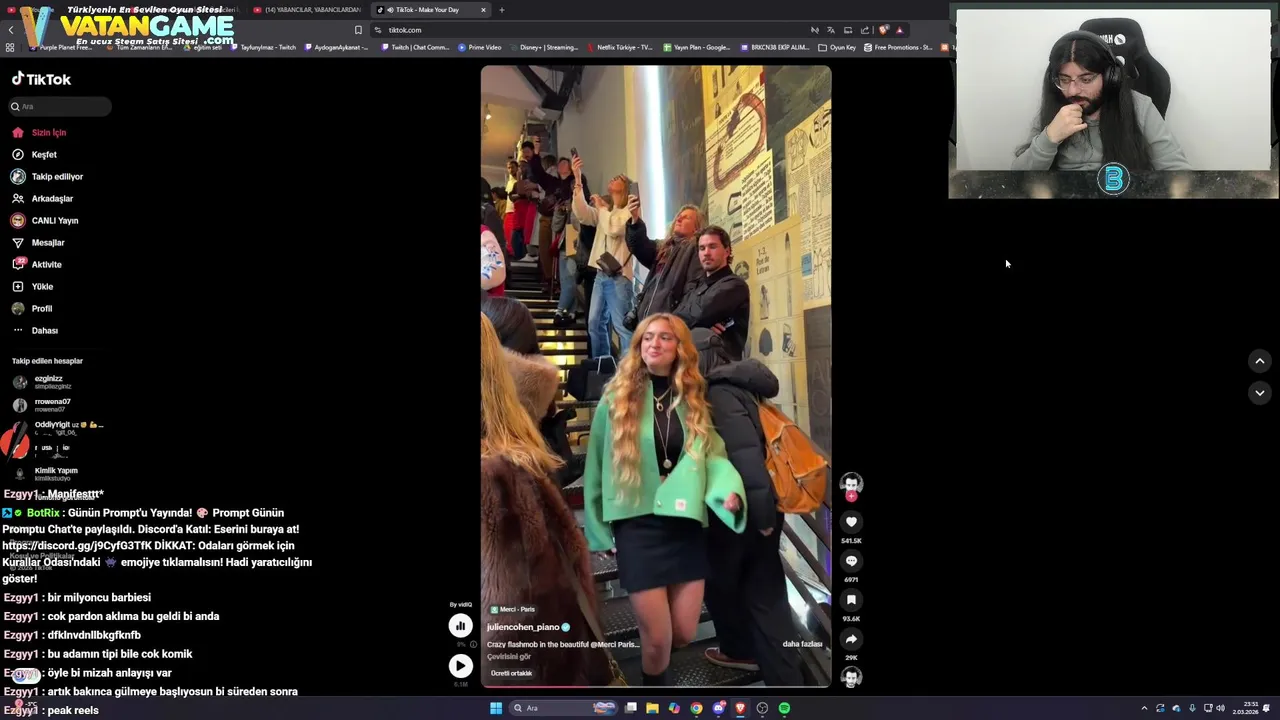
Task: Open followed account ezginizz
Action: coord(42,382)
